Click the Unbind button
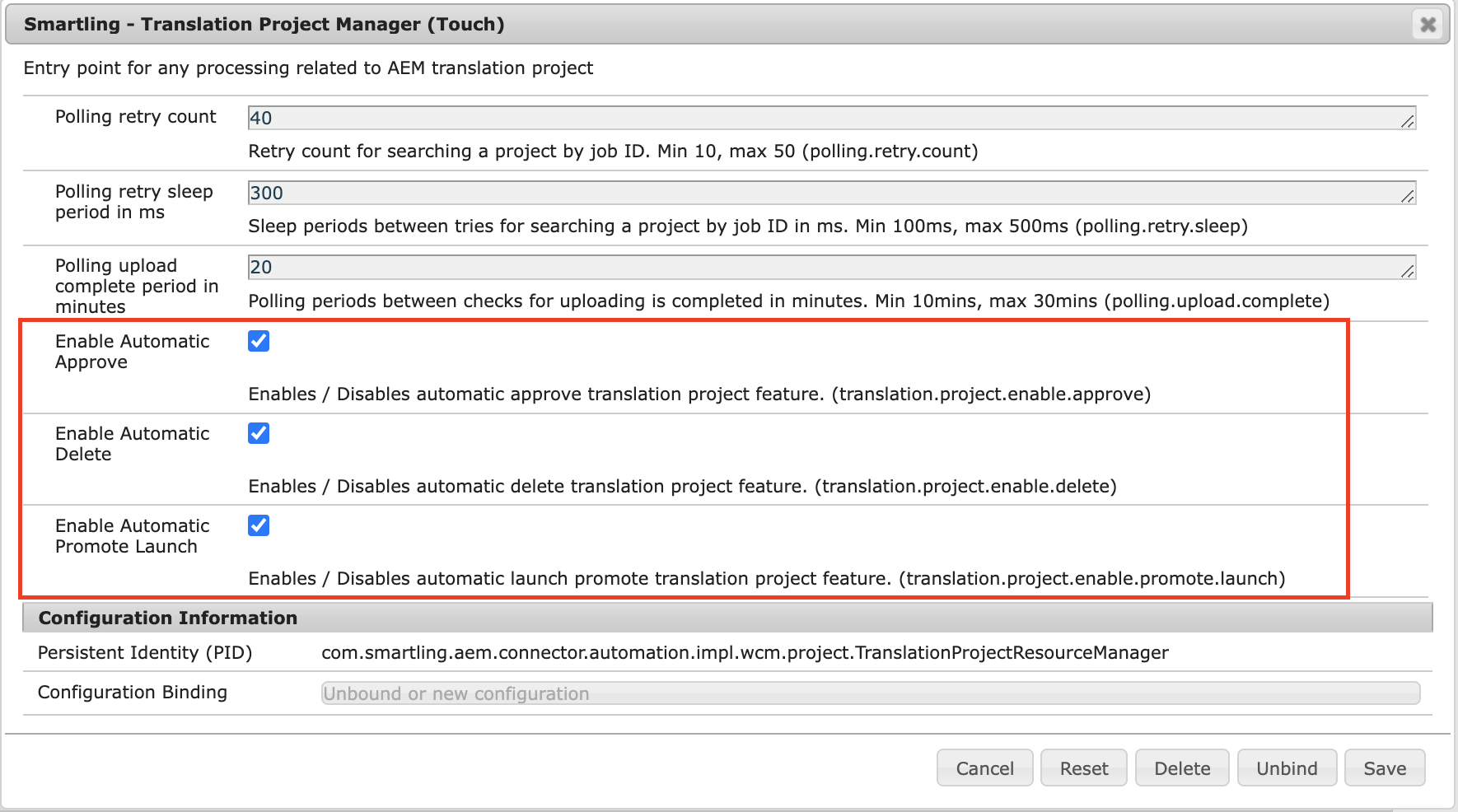 (x=1287, y=768)
